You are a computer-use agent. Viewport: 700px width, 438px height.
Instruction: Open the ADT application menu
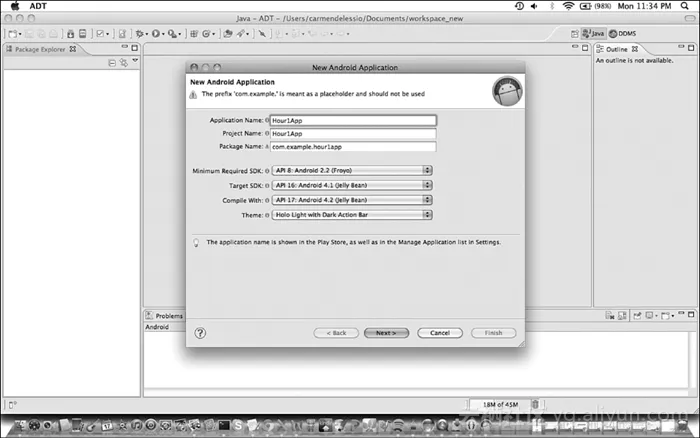point(38,6)
